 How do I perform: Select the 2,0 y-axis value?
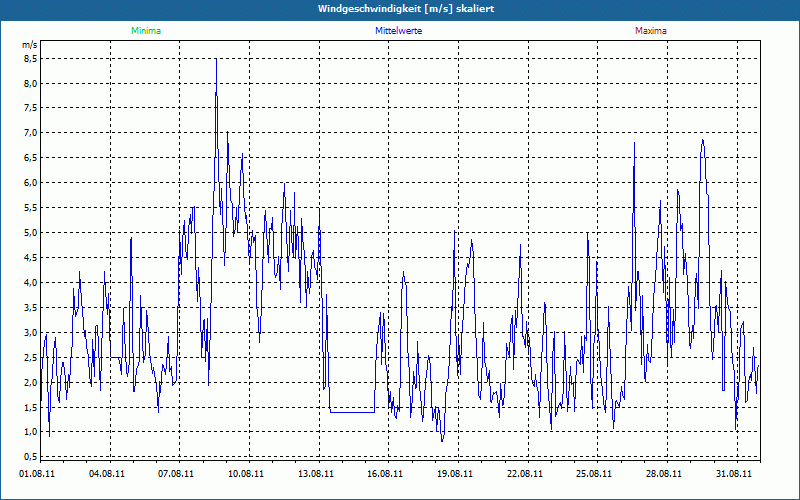(x=31, y=382)
